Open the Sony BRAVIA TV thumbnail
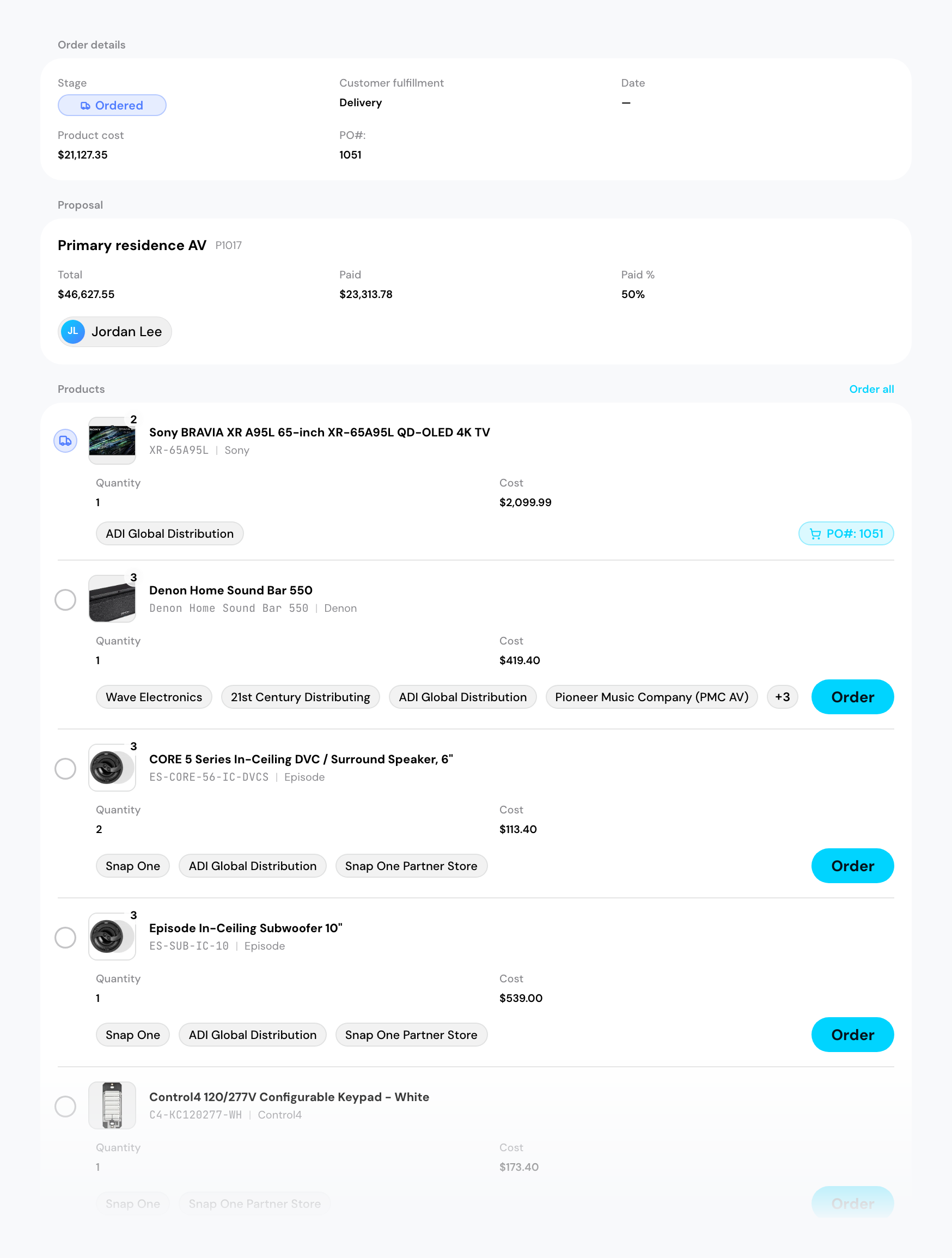 (x=112, y=441)
